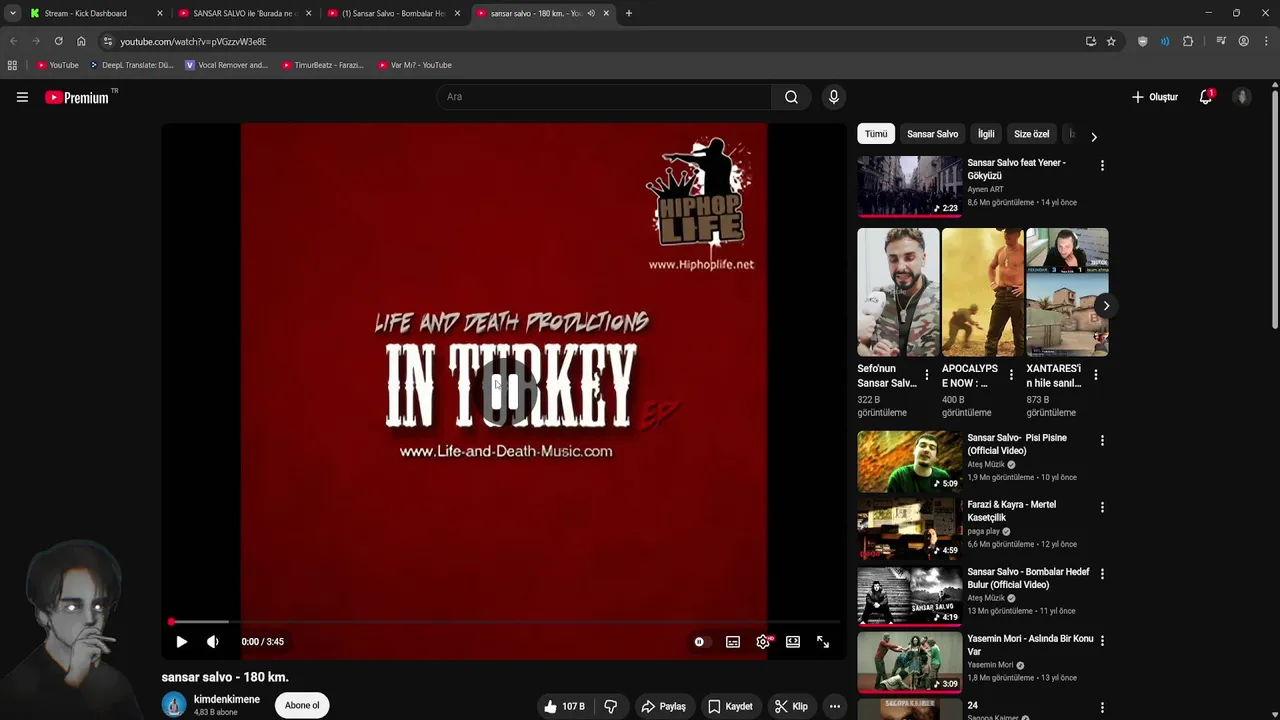The height and width of the screenshot is (720, 1280).
Task: Click the address bar URL
Action: [193, 41]
